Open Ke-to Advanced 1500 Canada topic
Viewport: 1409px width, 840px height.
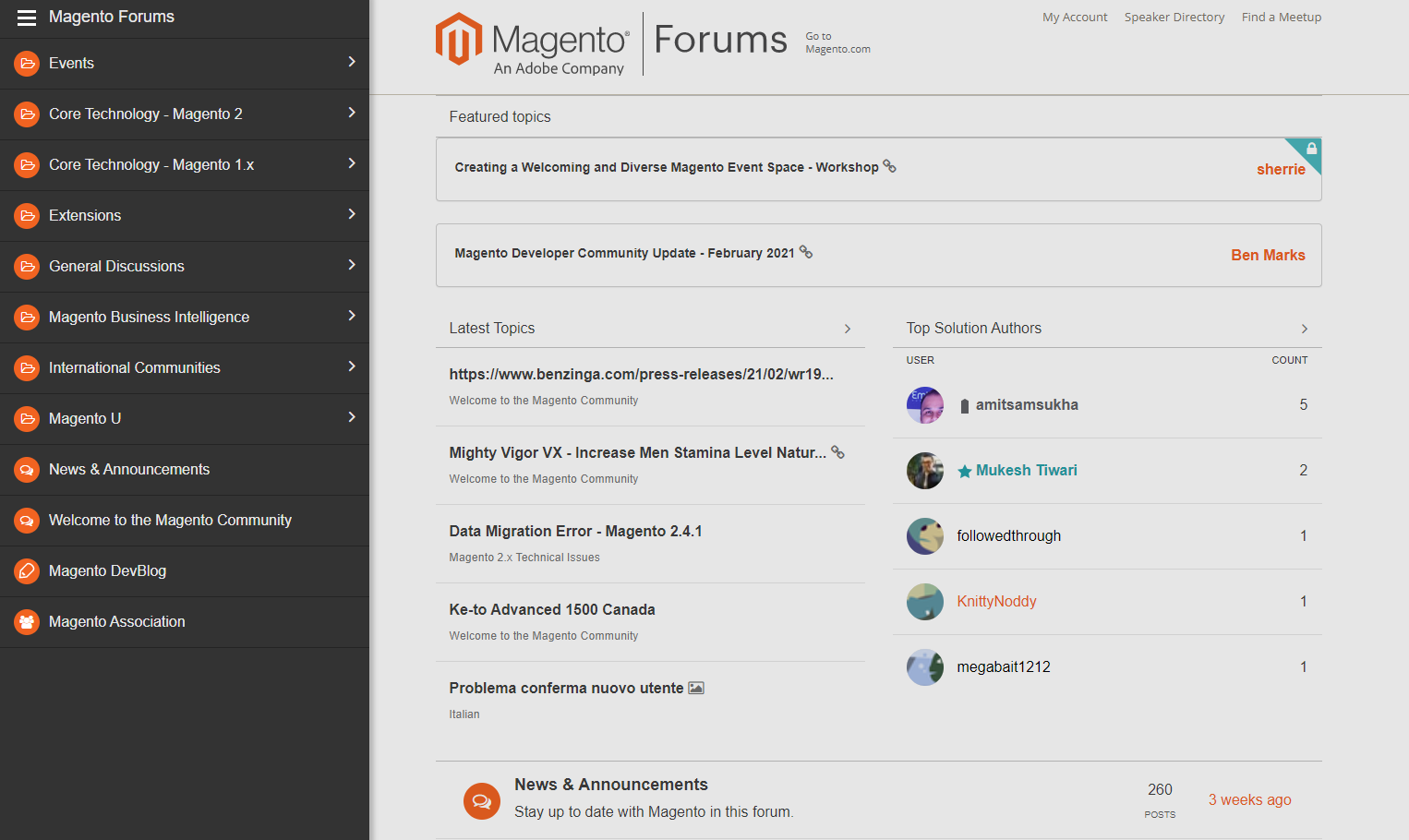pos(552,610)
